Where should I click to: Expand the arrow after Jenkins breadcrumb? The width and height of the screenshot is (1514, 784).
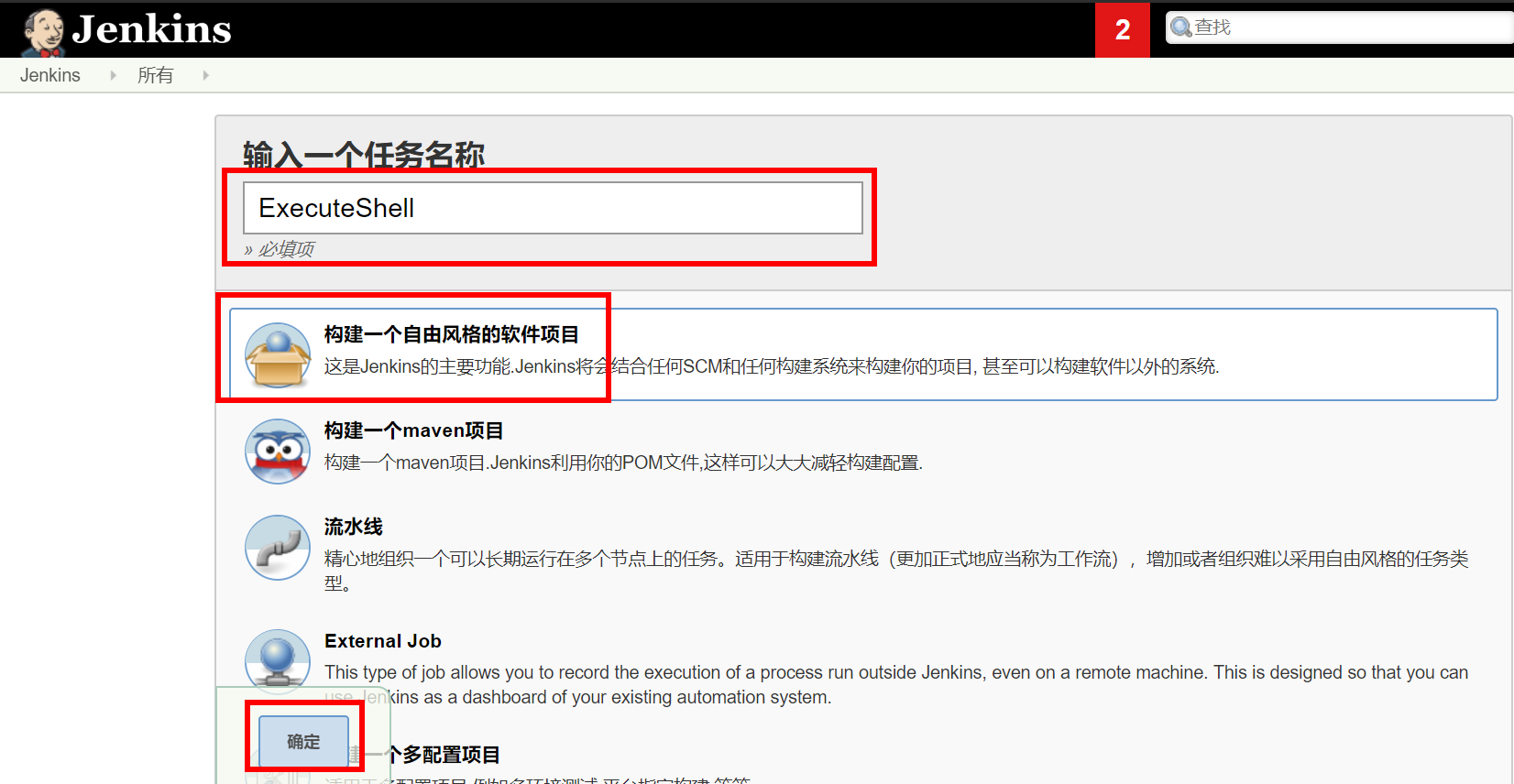(114, 75)
